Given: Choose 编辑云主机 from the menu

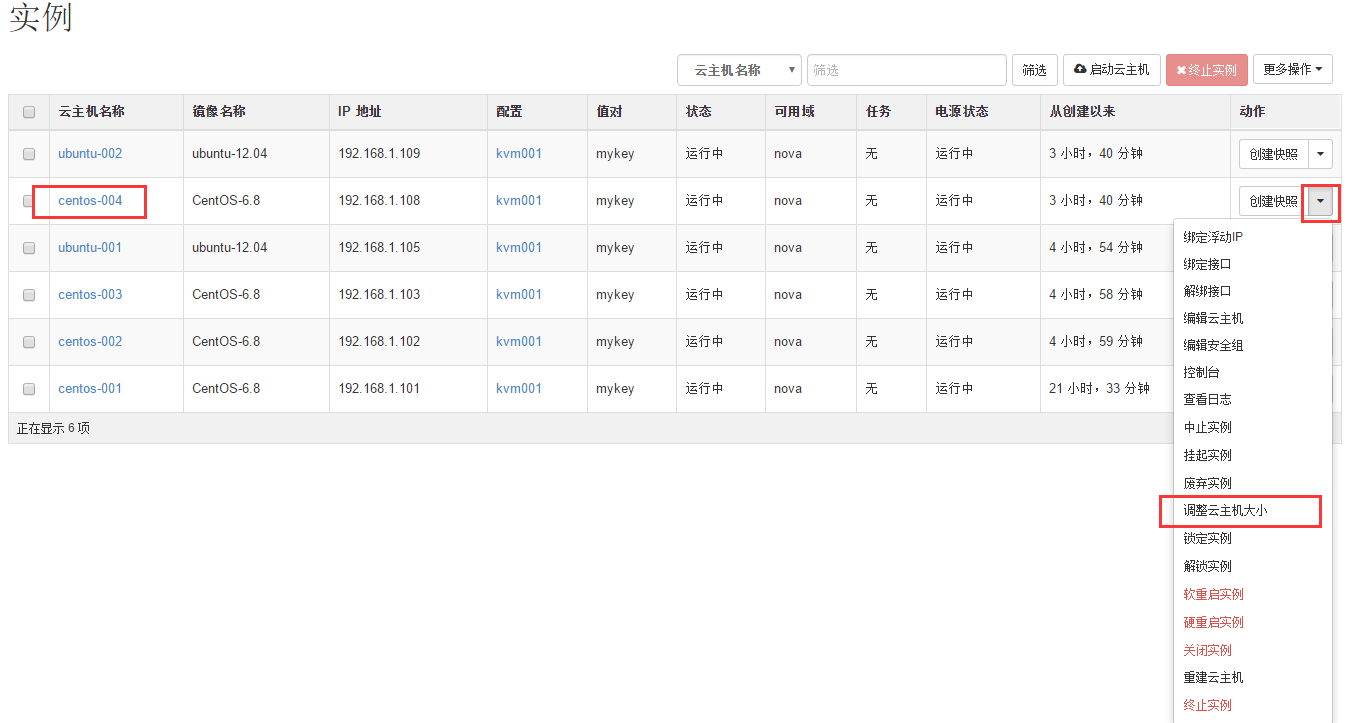Looking at the screenshot, I should pyautogui.click(x=1253, y=318).
